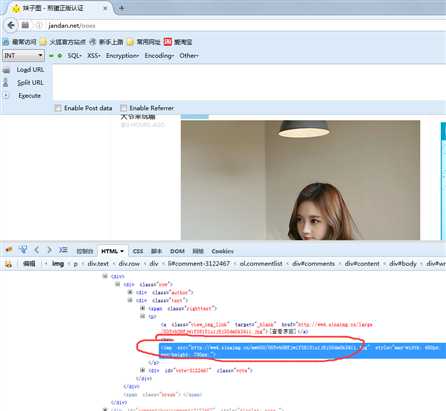Click the Execute button

tap(30, 96)
